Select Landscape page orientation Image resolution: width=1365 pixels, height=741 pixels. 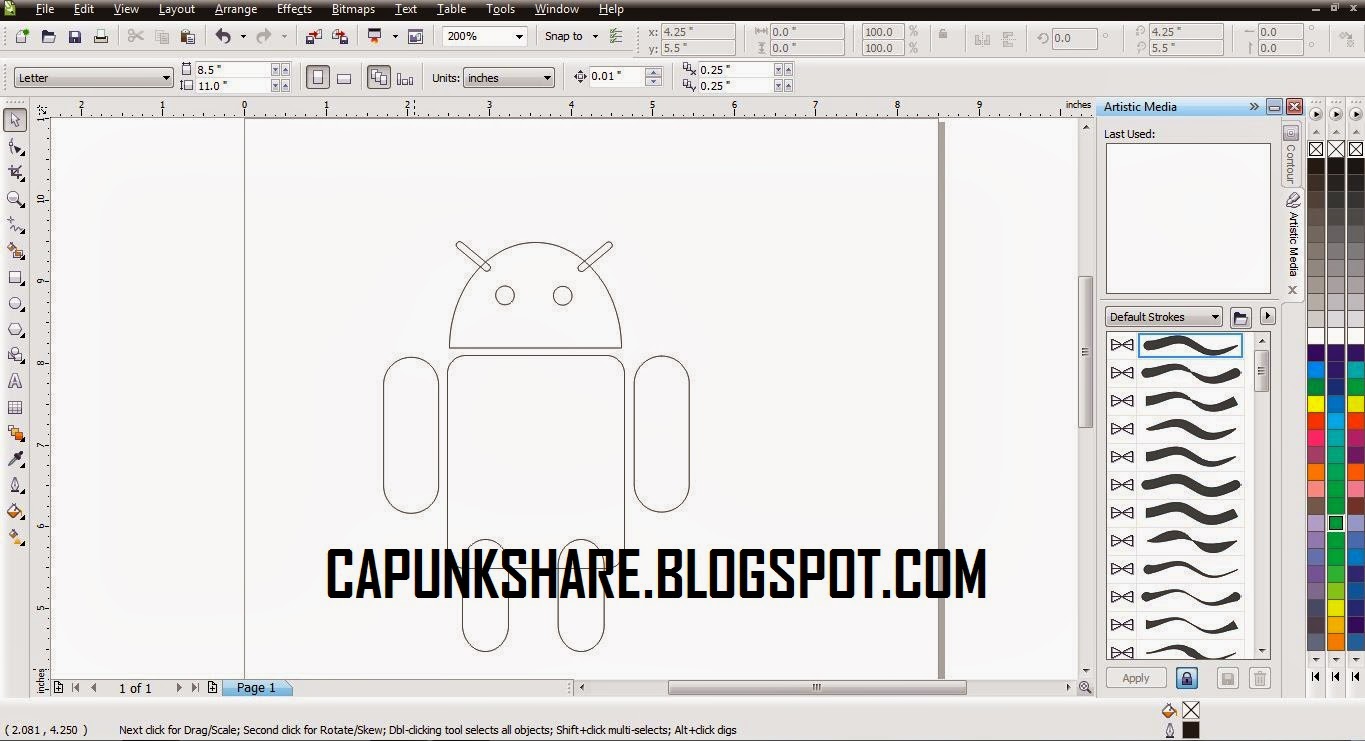344,78
